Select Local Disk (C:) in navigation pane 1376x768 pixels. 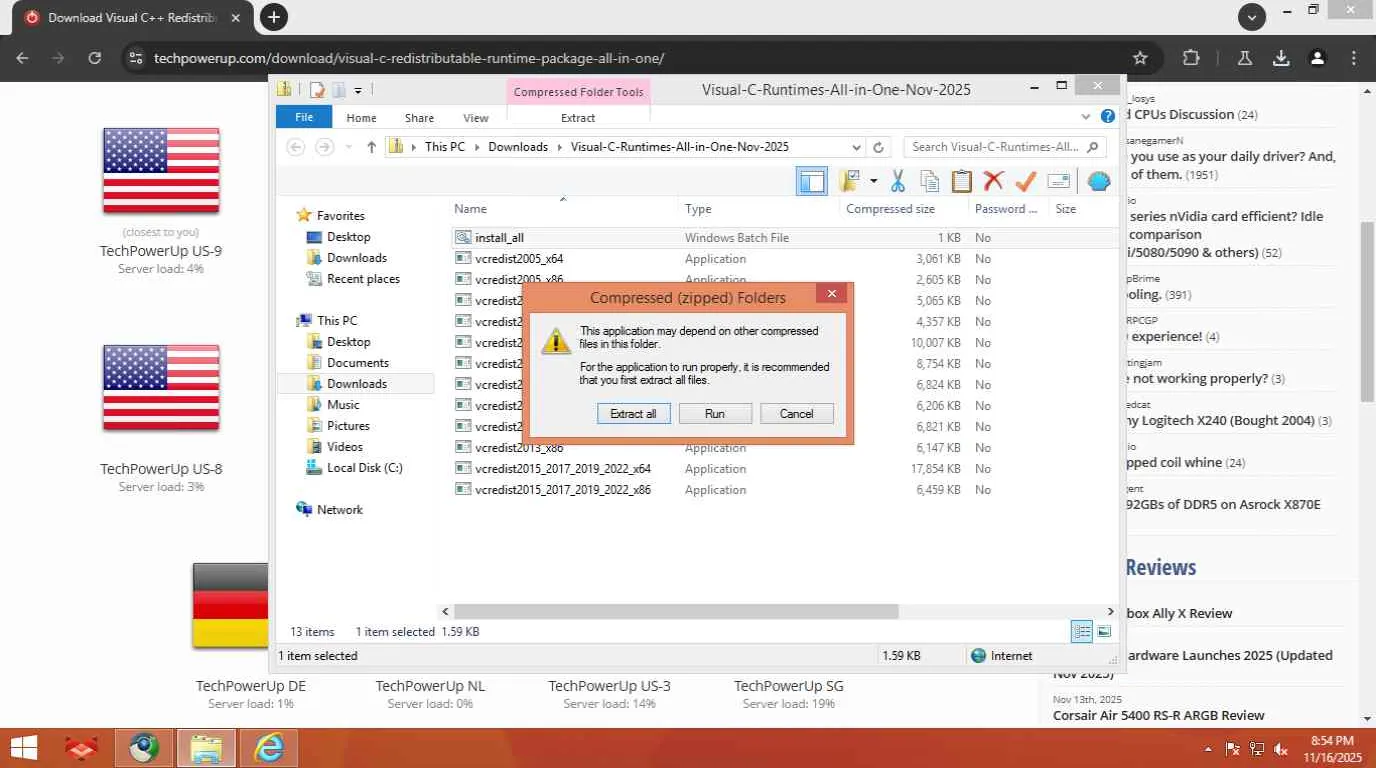click(x=364, y=468)
